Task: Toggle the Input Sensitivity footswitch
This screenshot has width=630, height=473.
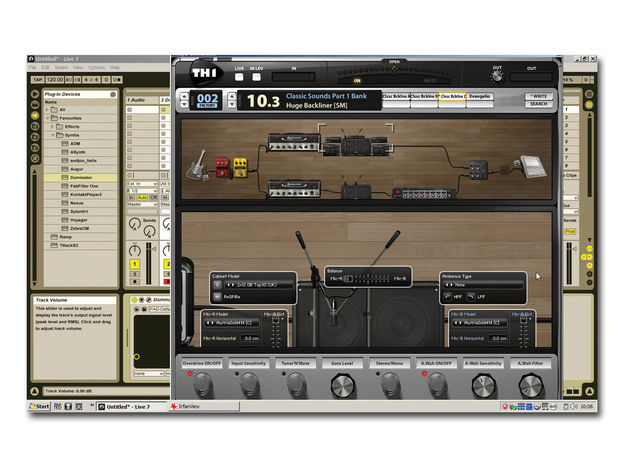Action: [249, 384]
